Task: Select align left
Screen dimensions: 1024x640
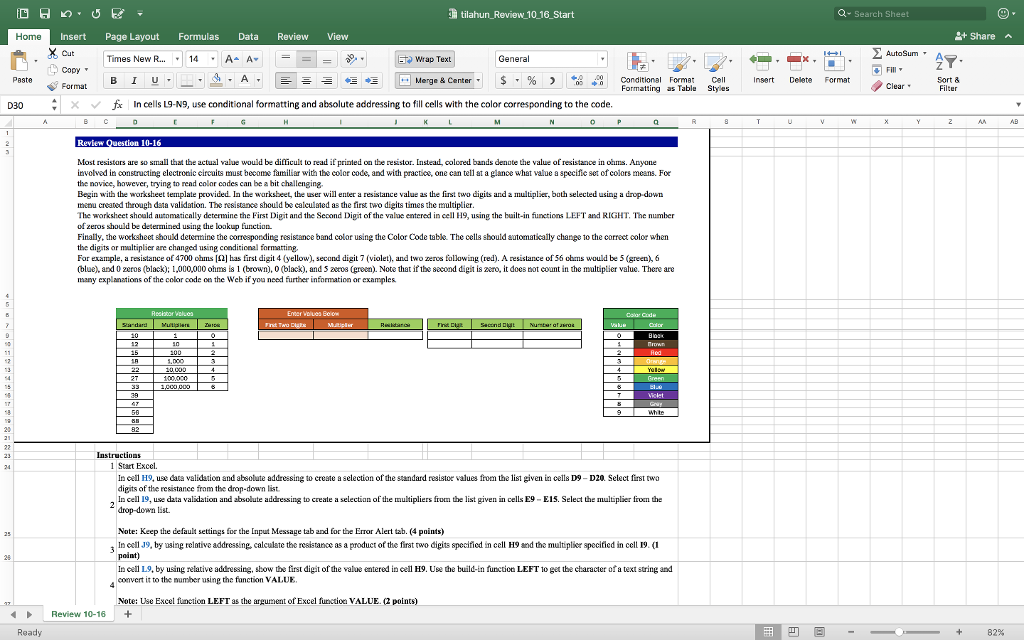Action: point(285,80)
